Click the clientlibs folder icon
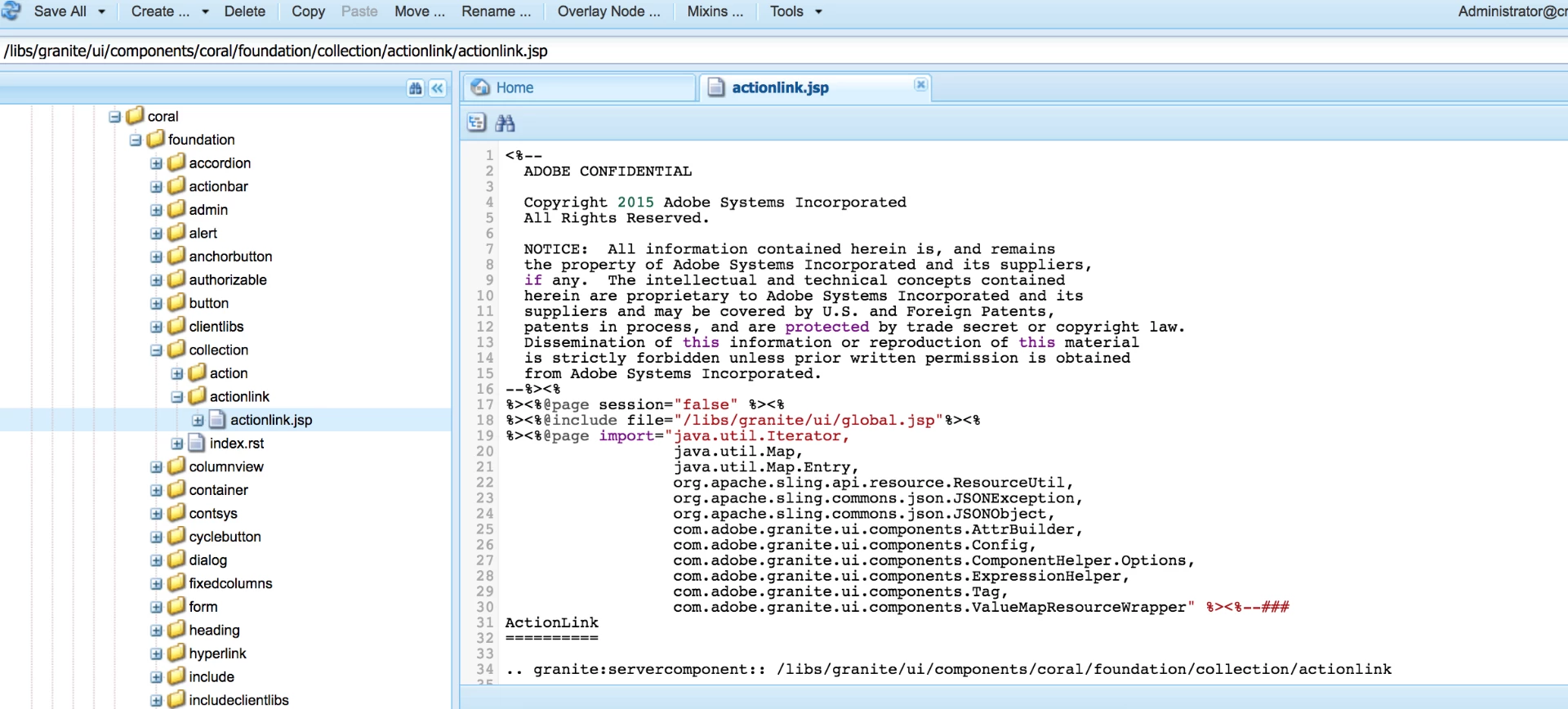Screen dimensions: 1568x709 point(176,326)
